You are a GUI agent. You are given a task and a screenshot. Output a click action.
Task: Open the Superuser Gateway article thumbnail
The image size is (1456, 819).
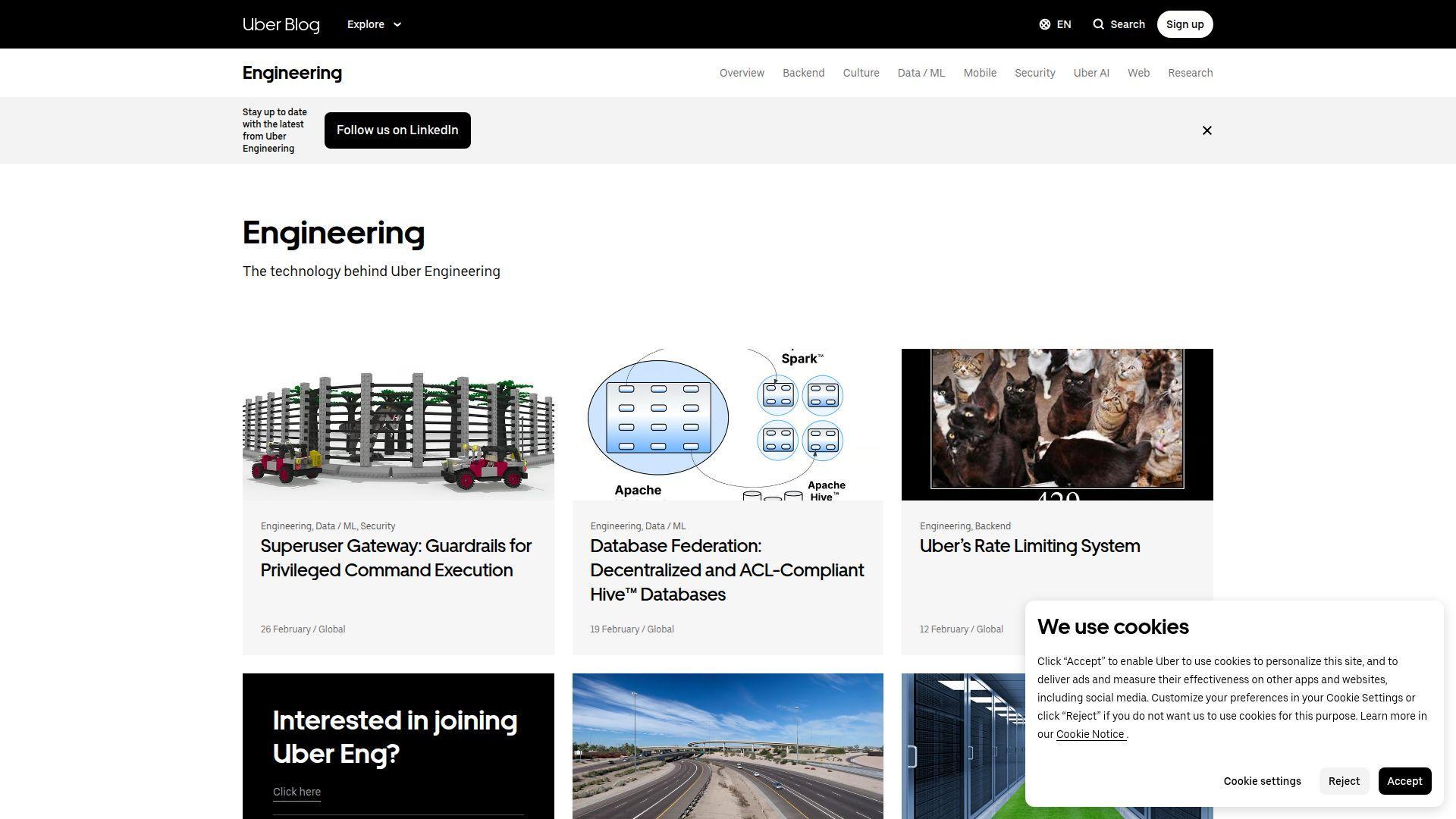click(397, 425)
